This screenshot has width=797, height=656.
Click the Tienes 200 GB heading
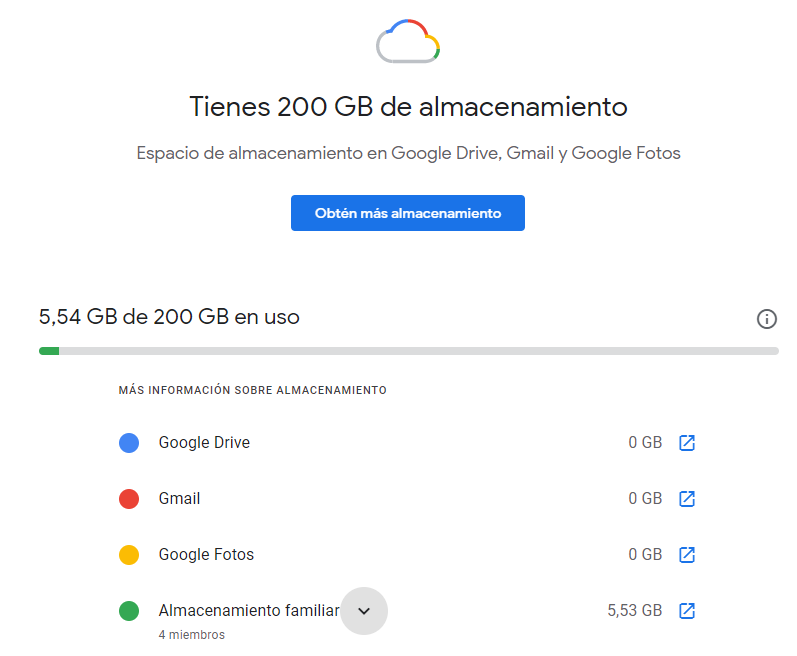coord(408,107)
